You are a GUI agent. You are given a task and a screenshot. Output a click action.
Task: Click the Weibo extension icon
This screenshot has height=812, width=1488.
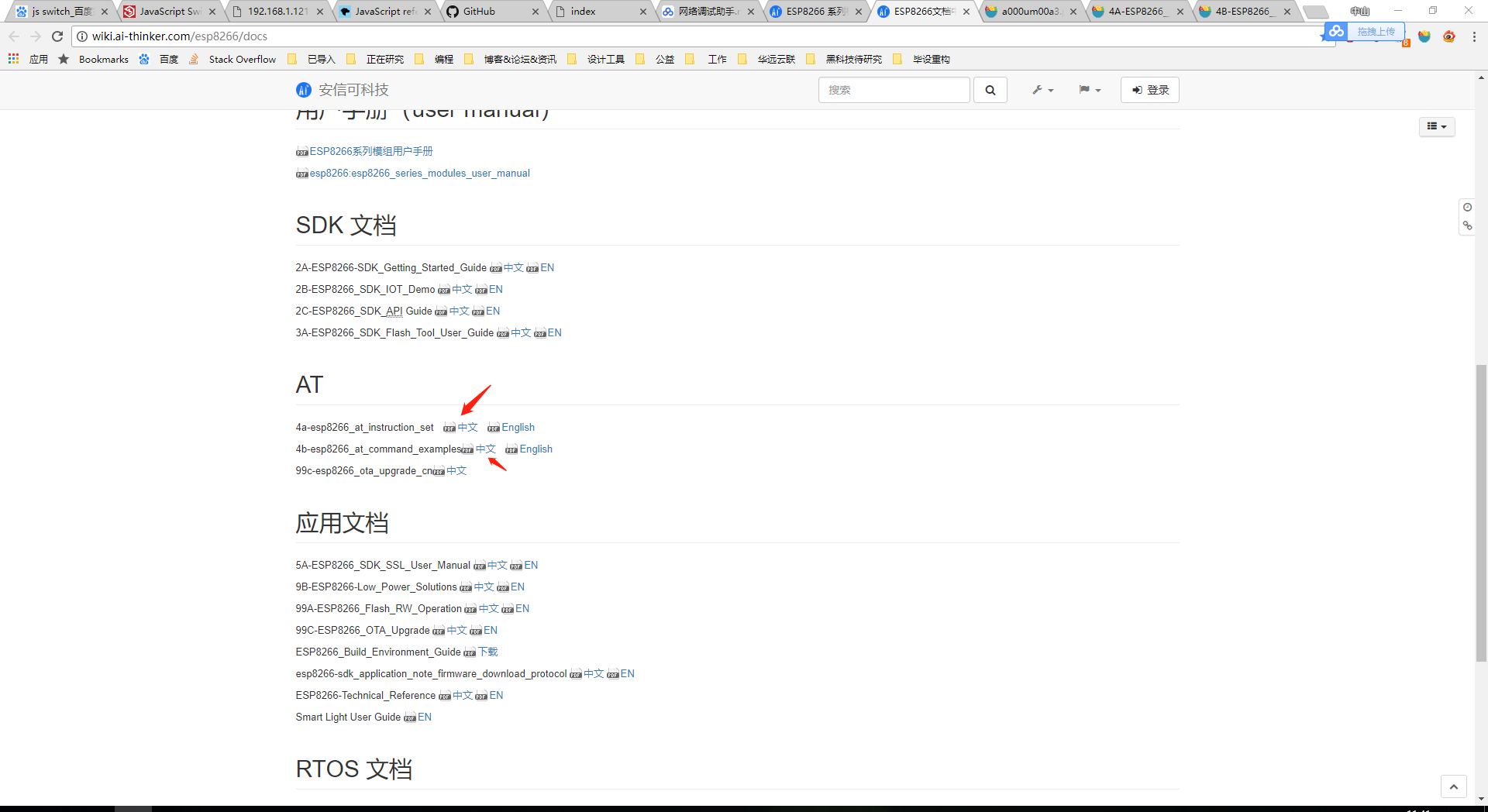tap(1449, 36)
